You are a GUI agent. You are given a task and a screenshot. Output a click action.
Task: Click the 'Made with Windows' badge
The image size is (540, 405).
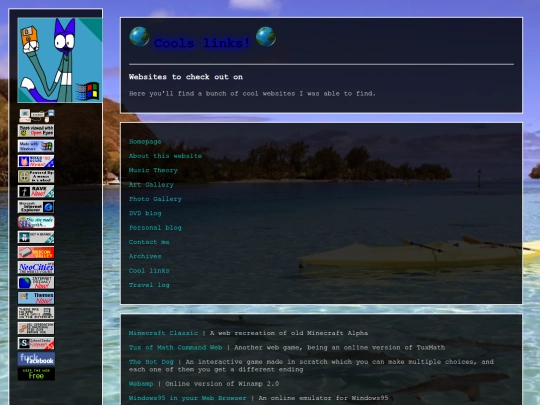[36, 146]
